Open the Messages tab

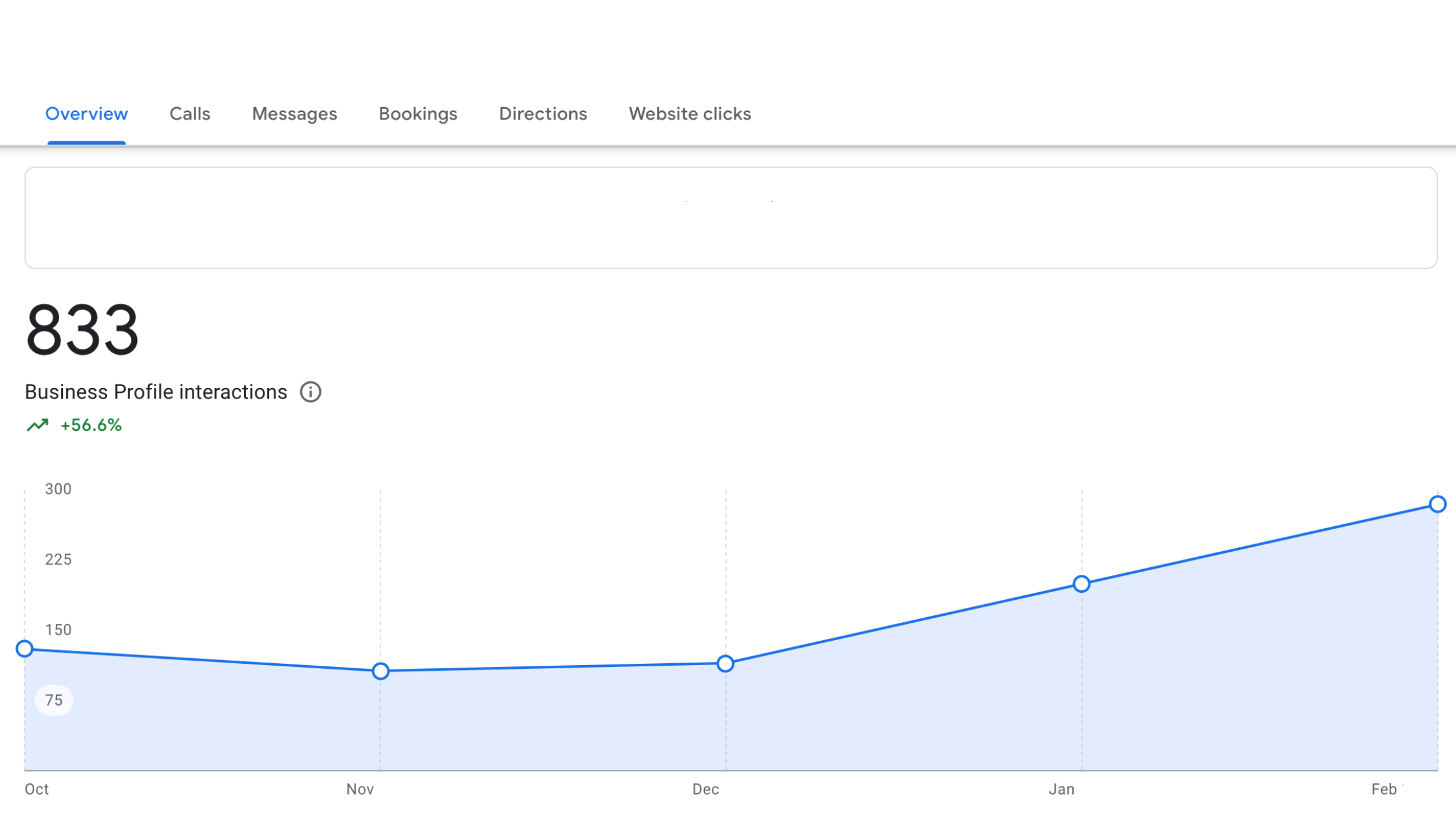click(x=295, y=114)
